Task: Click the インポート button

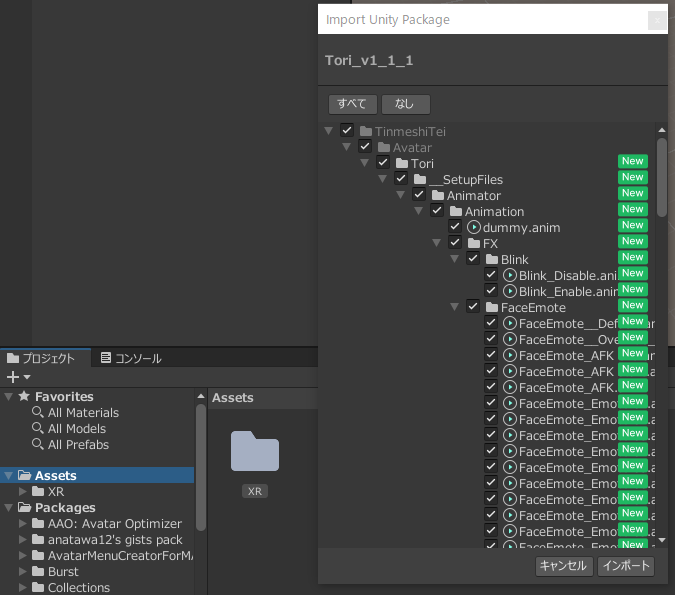Action: pos(626,566)
